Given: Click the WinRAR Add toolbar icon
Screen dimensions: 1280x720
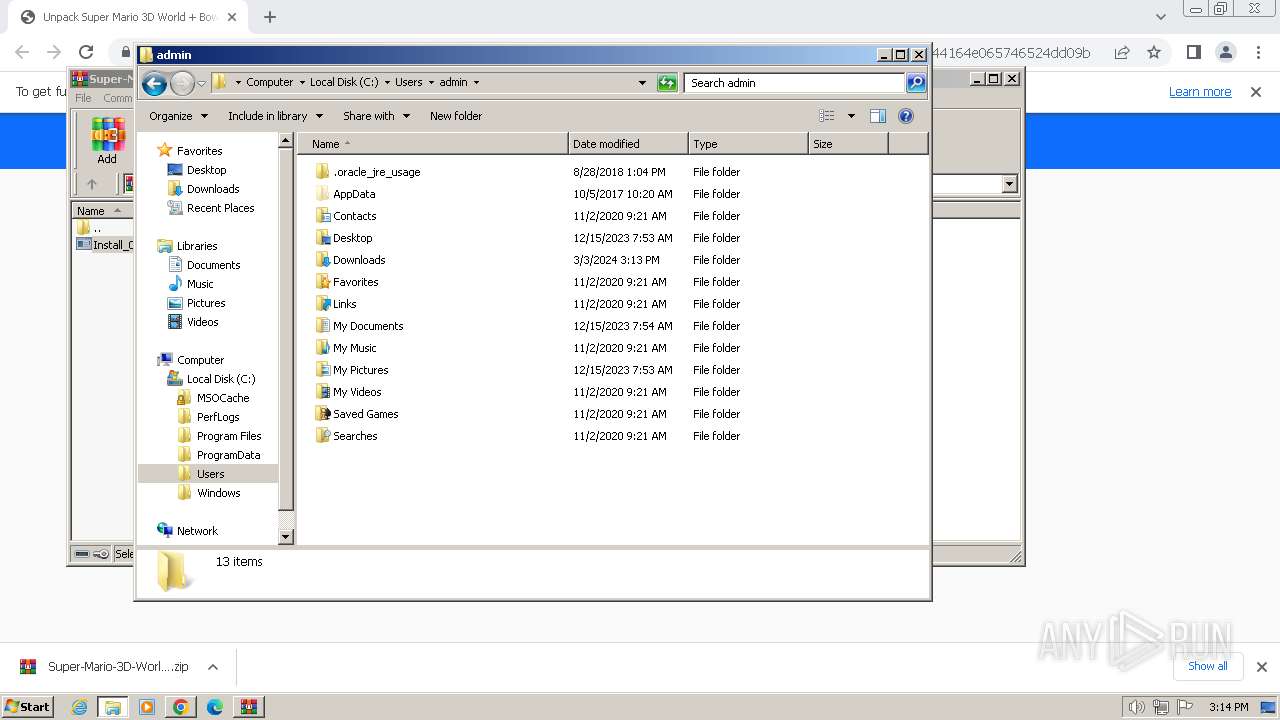Looking at the screenshot, I should (107, 140).
